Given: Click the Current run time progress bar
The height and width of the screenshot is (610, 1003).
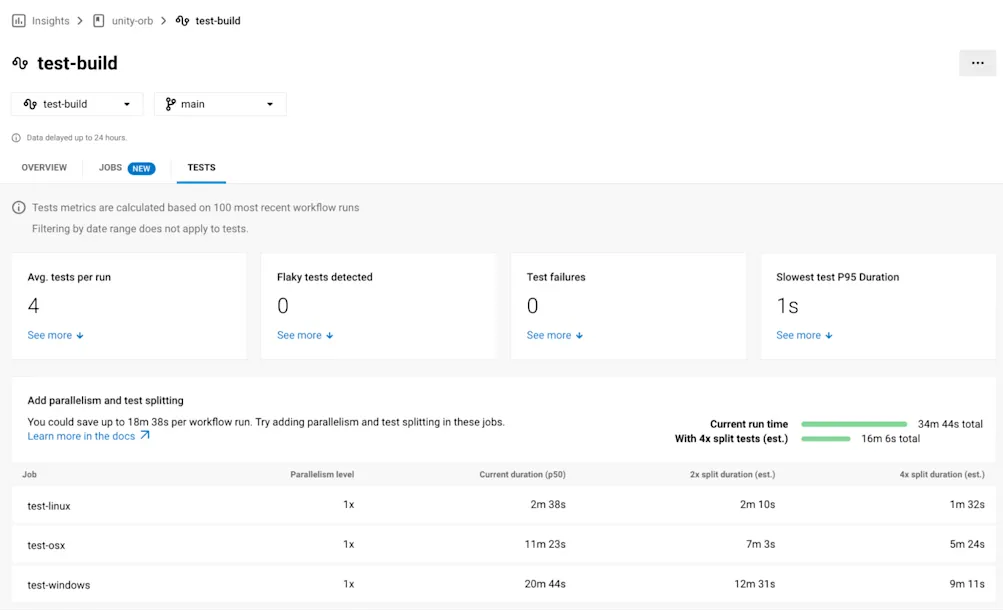Looking at the screenshot, I should (853, 424).
